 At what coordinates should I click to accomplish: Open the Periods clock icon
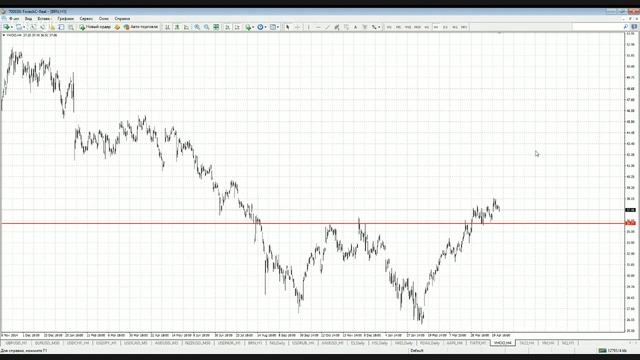pos(260,27)
